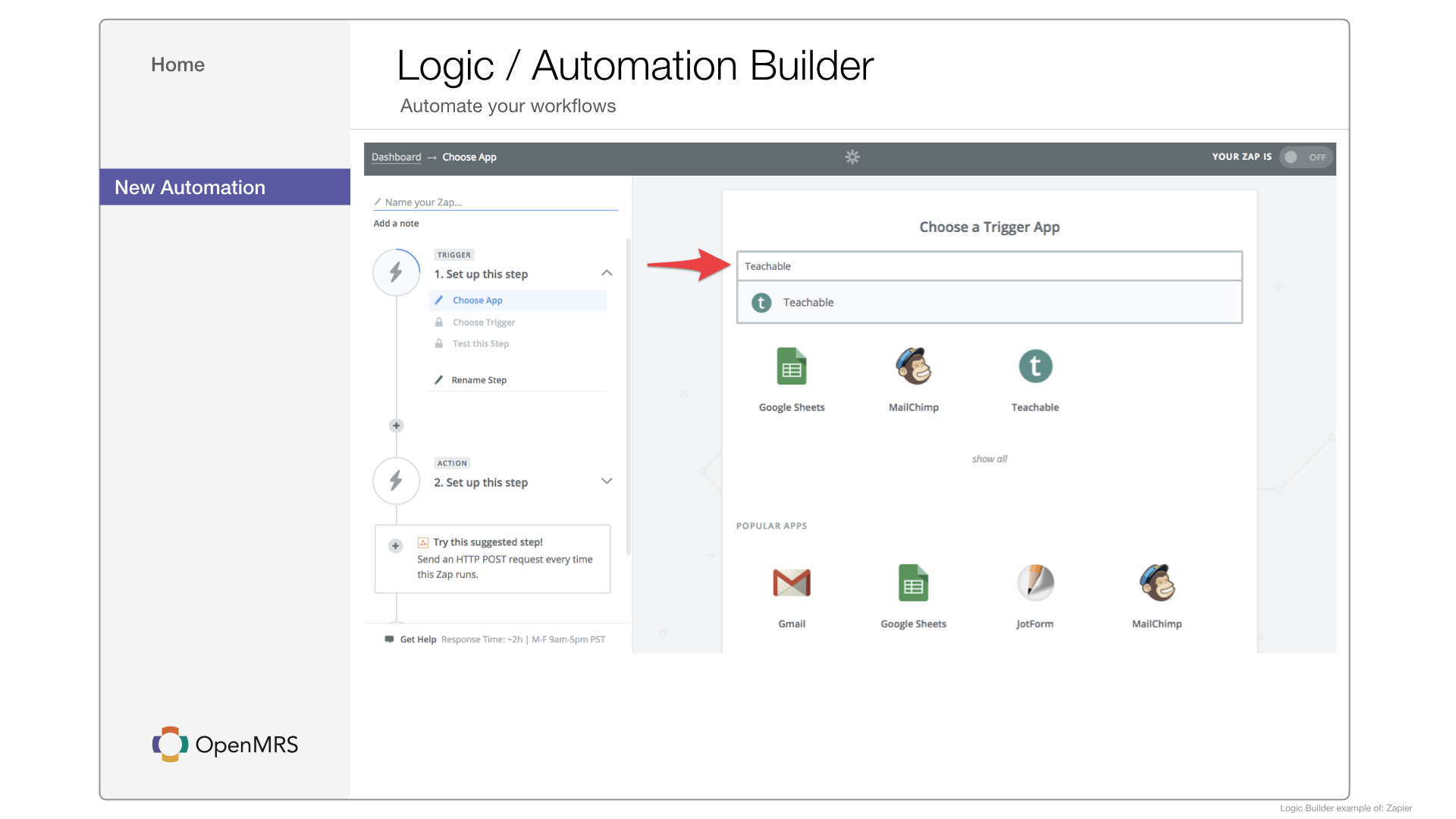The image size is (1456, 819).
Task: Open the Home sidebar item
Action: (177, 64)
